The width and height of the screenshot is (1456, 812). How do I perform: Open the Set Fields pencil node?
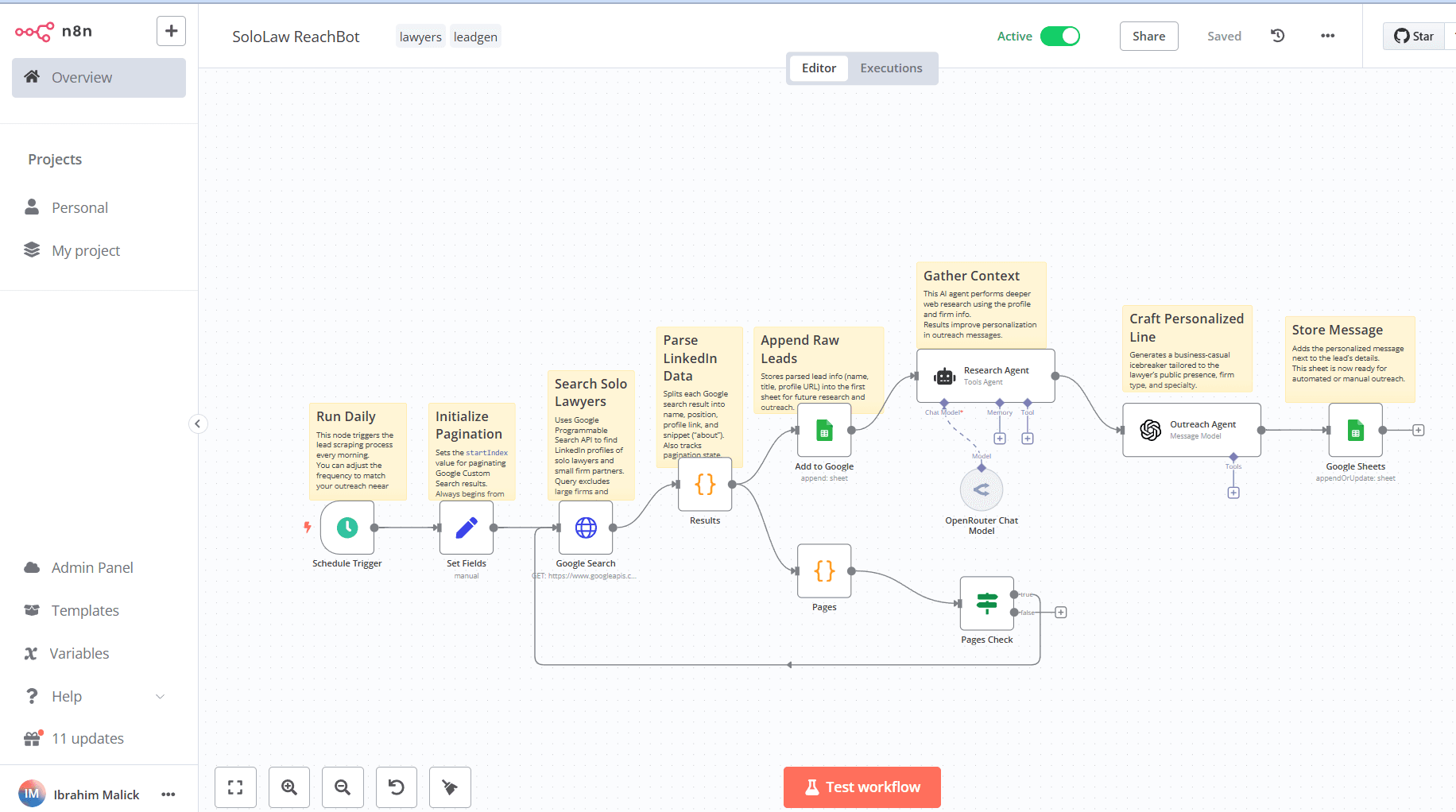coord(467,528)
